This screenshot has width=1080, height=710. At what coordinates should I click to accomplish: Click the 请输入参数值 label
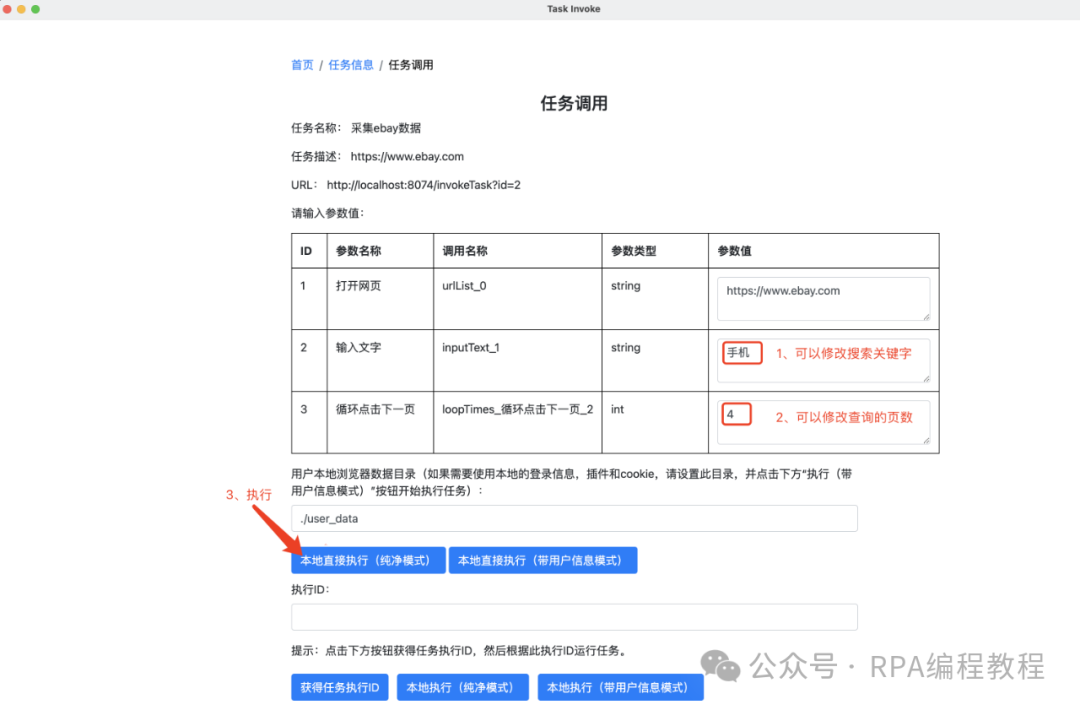tap(328, 213)
